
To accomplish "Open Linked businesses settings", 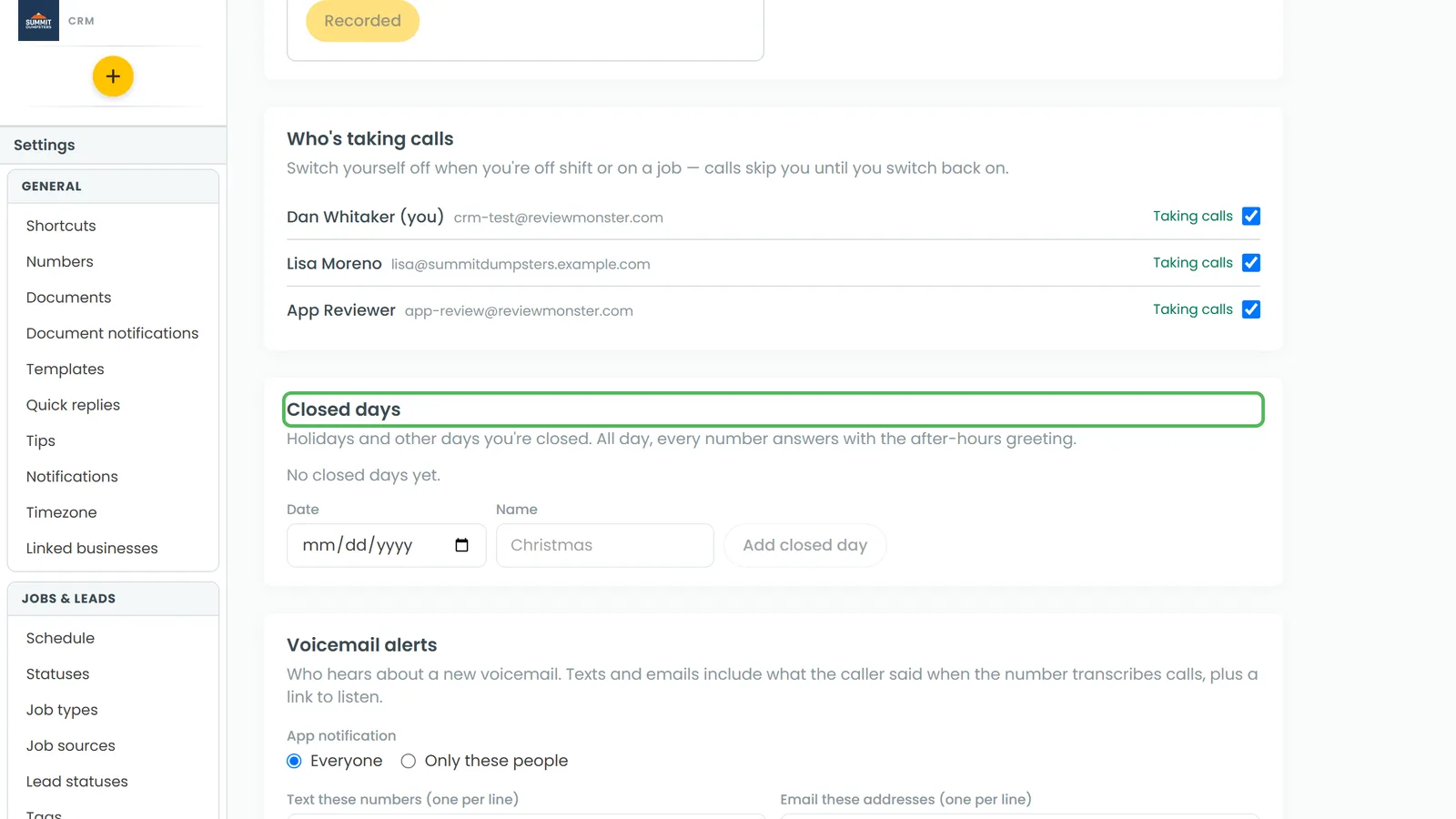I will point(92,548).
